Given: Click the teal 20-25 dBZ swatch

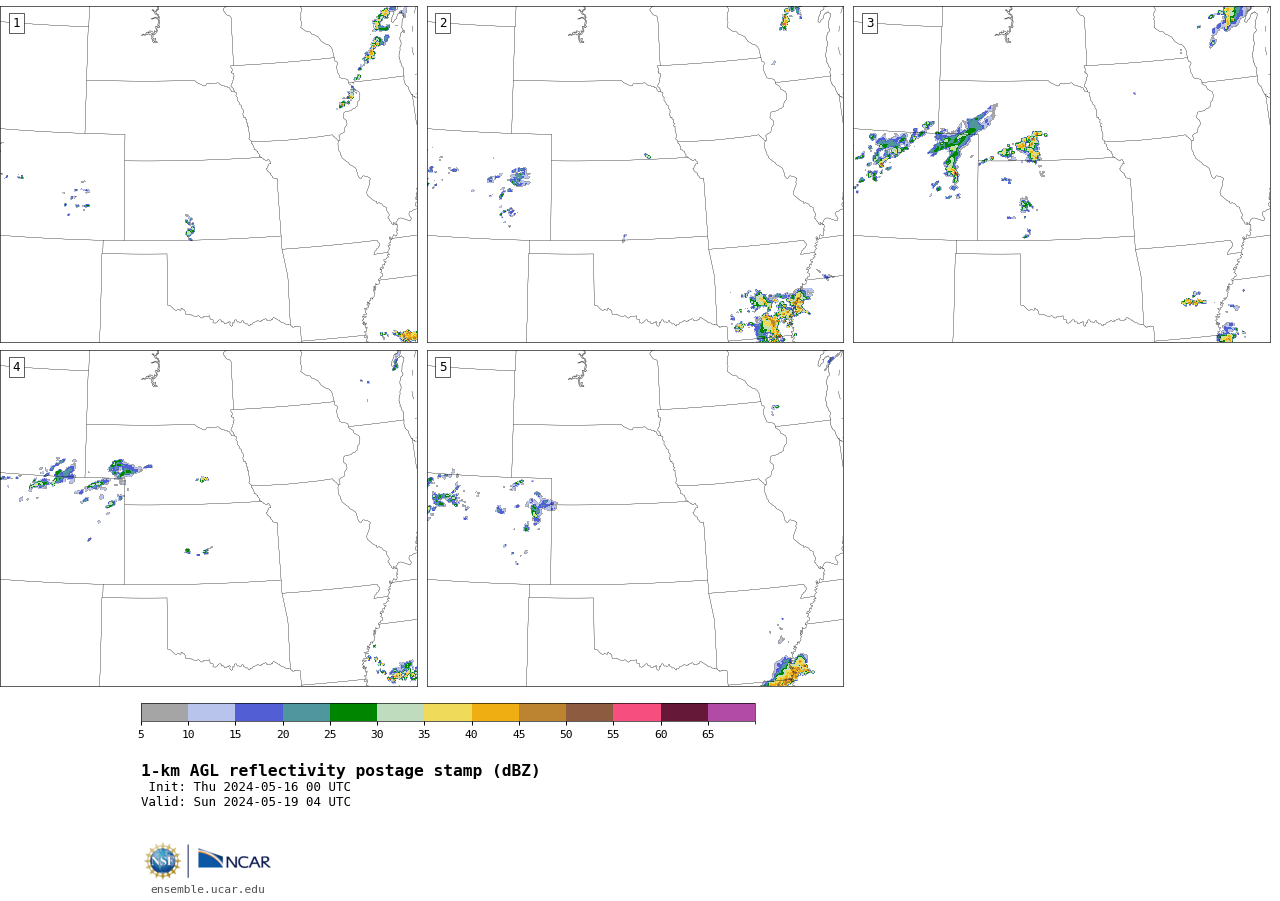Looking at the screenshot, I should point(306,713).
